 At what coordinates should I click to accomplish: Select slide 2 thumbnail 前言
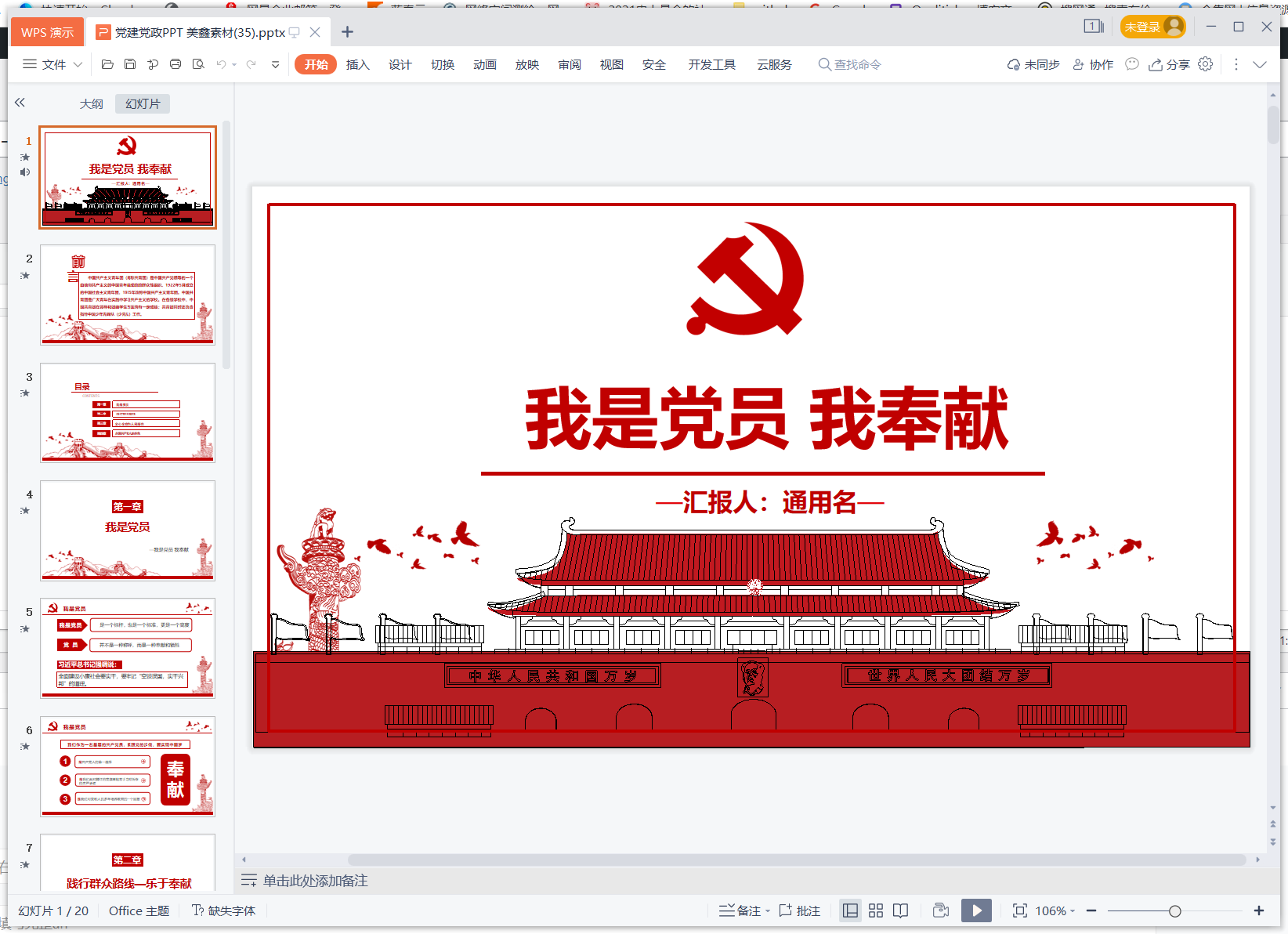tap(128, 295)
